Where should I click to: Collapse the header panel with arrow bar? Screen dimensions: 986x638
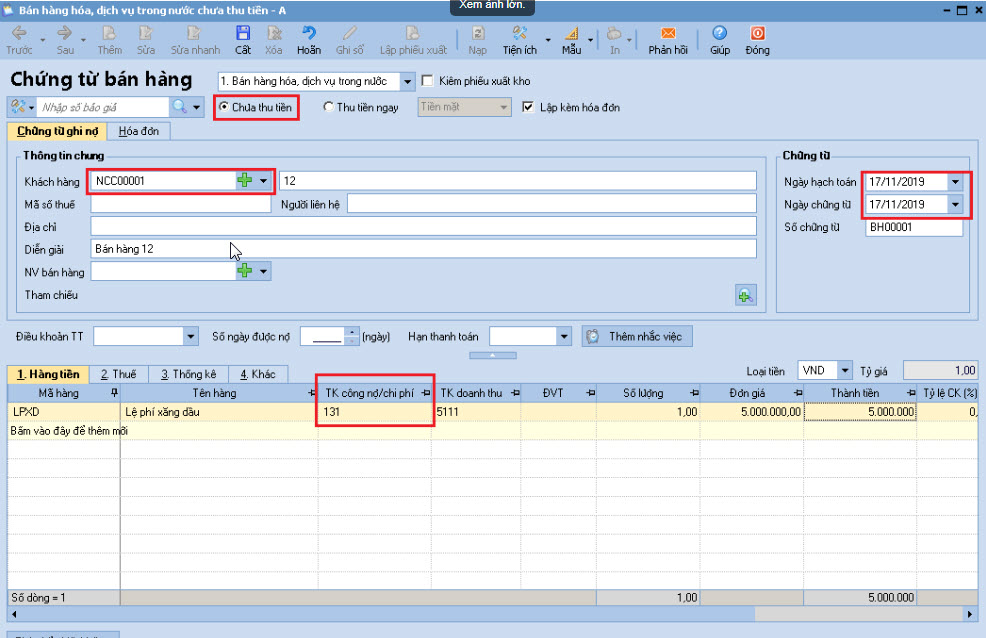pyautogui.click(x=492, y=355)
